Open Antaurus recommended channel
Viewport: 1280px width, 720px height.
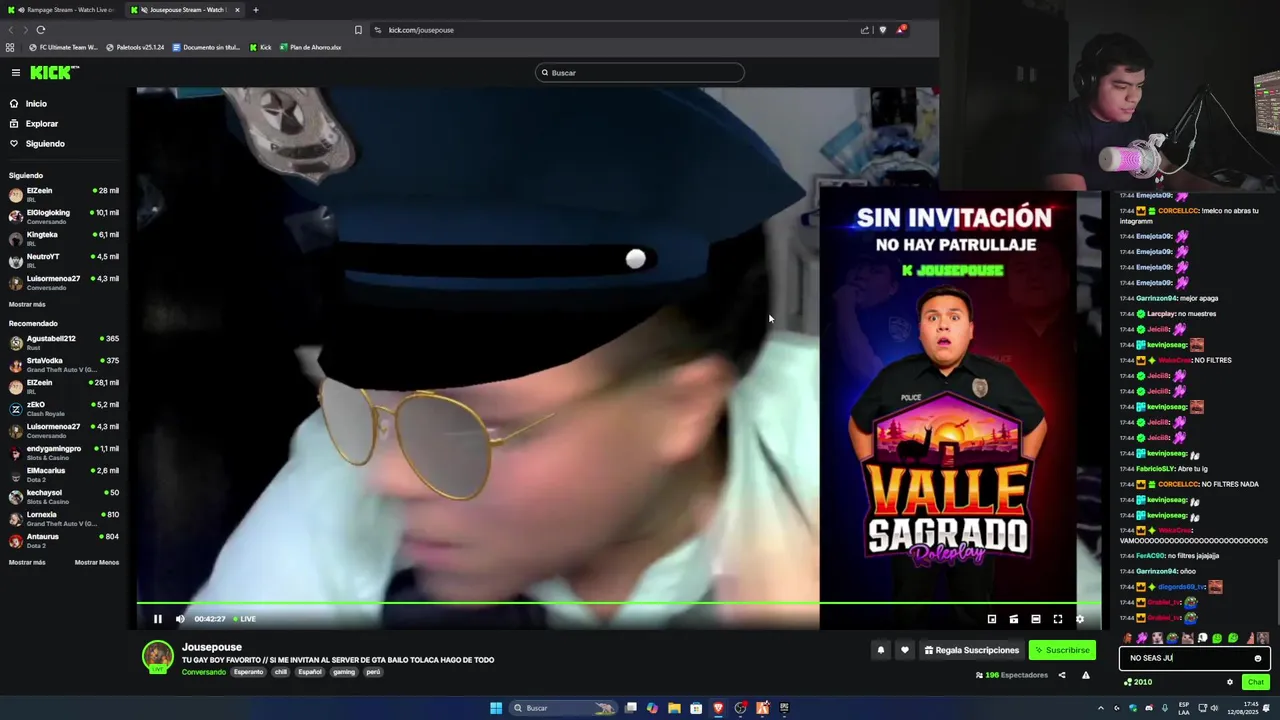coord(64,540)
